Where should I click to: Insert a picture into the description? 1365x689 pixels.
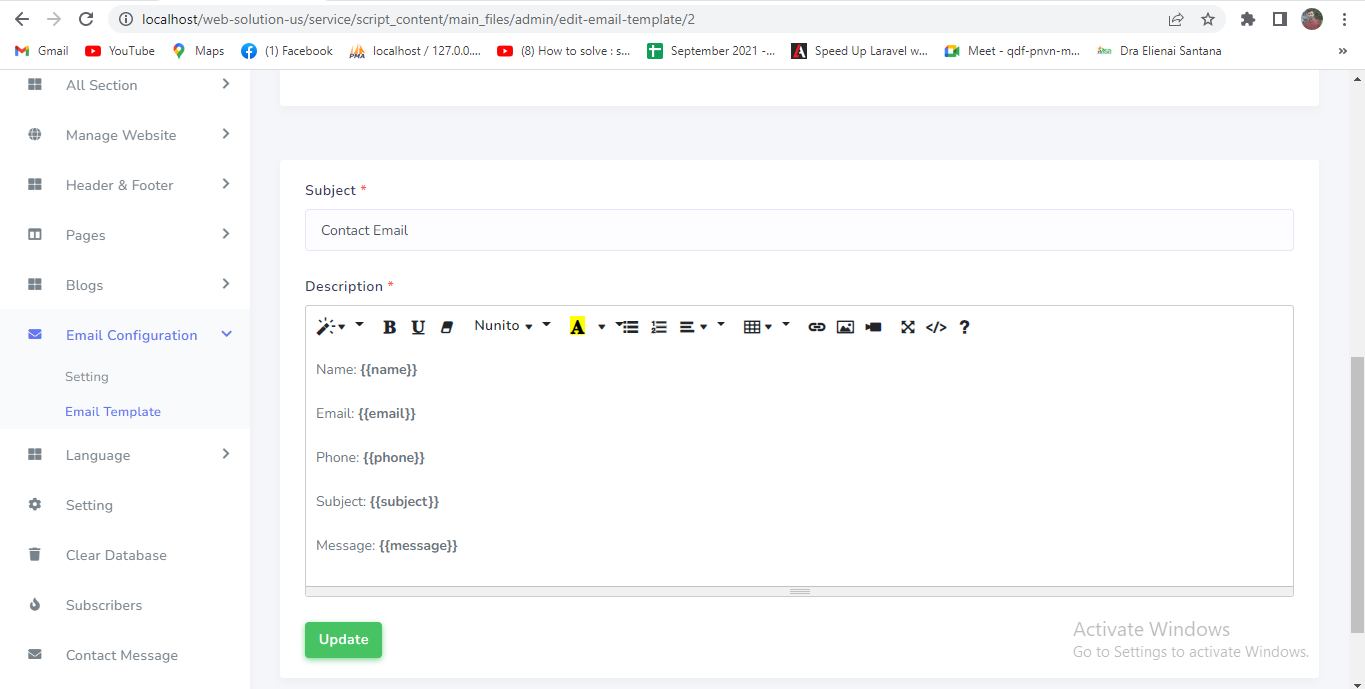[x=845, y=327]
